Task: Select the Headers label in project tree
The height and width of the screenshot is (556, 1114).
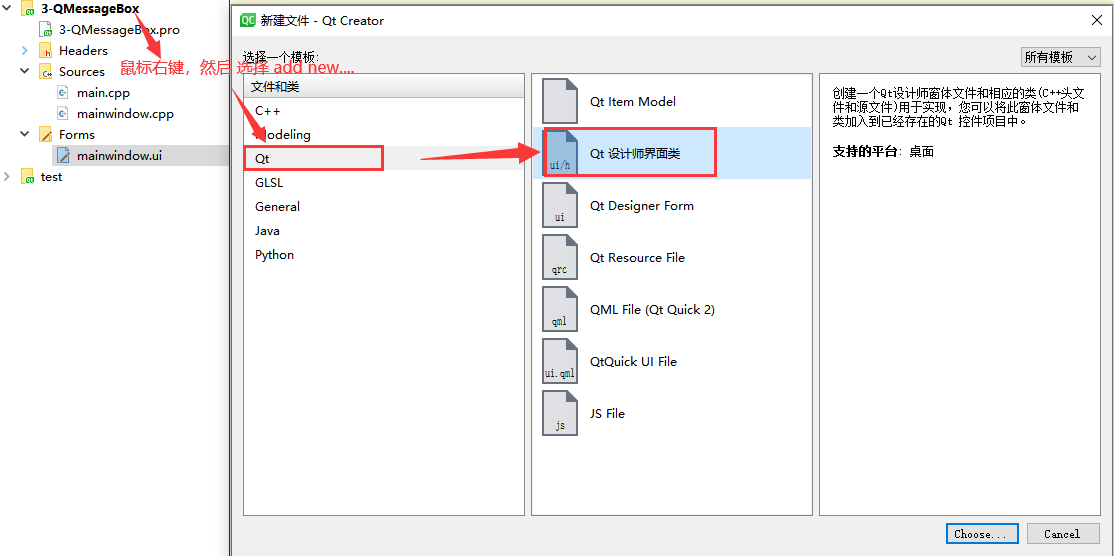Action: 83,50
